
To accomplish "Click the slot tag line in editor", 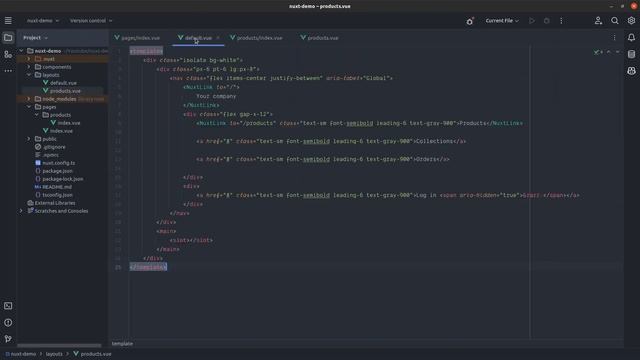I will pyautogui.click(x=191, y=240).
